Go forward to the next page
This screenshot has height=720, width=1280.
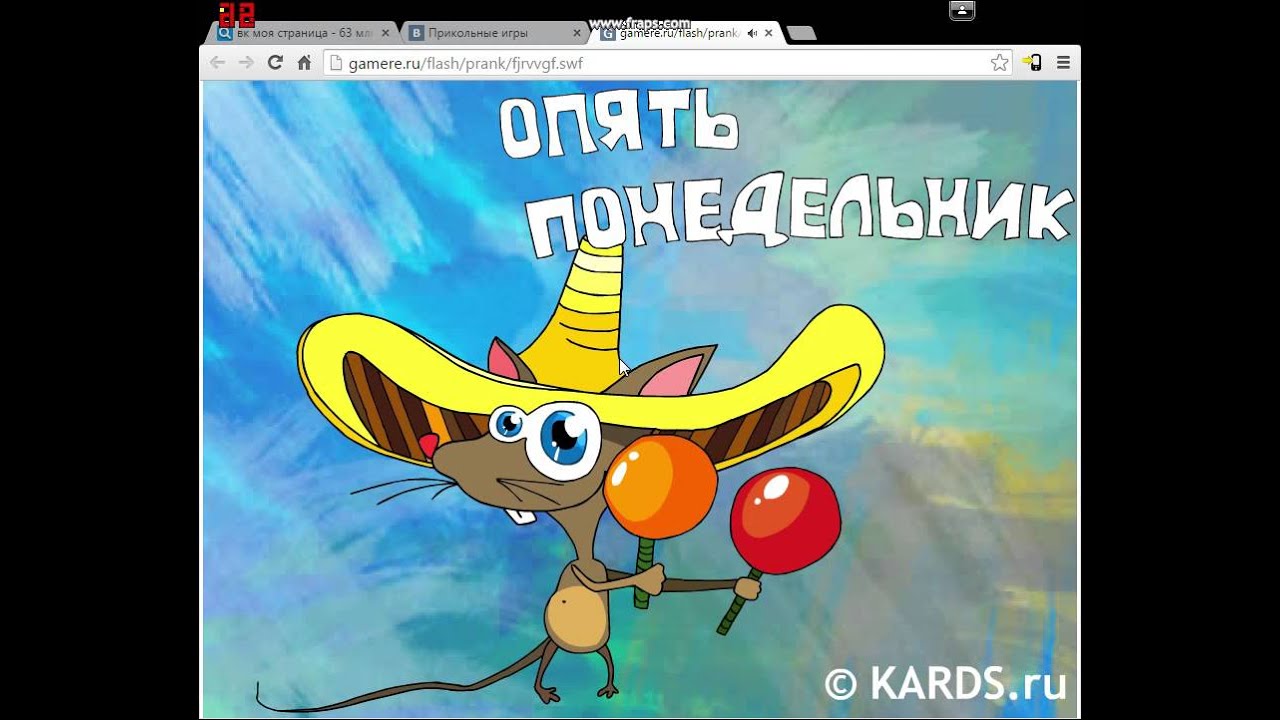246,63
